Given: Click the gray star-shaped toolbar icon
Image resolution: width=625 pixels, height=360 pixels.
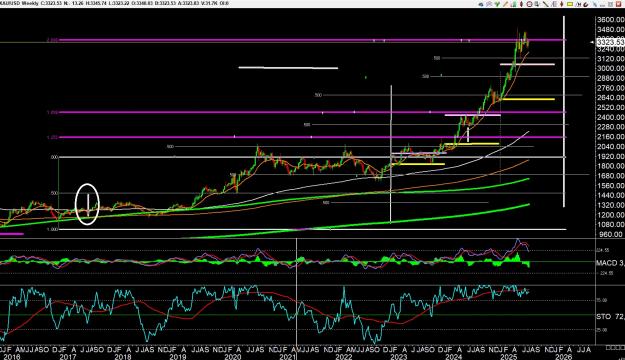Looking at the screenshot, I should (x=489, y=4).
